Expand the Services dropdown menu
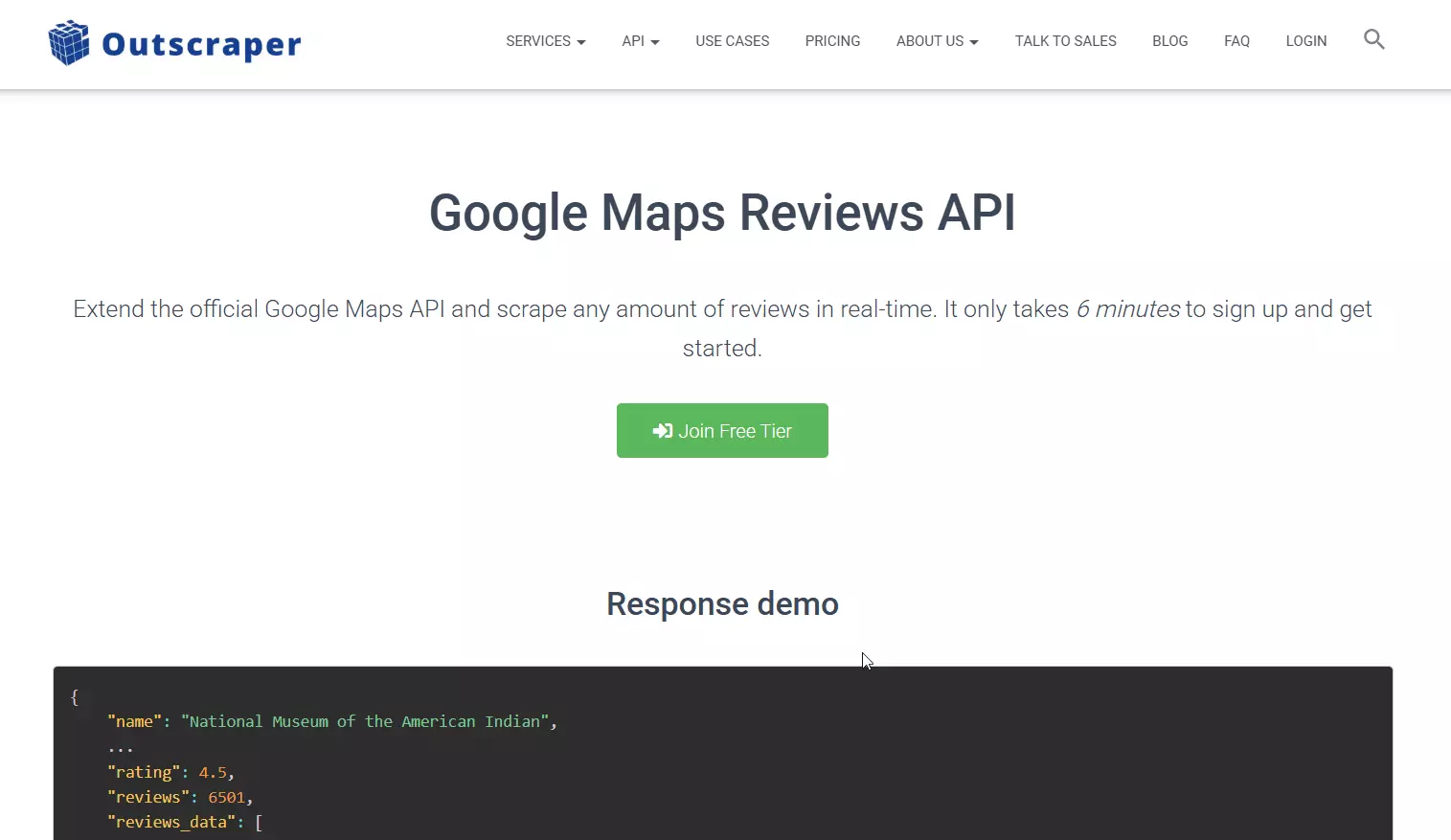Screen dimensions: 1451x840 point(545,41)
